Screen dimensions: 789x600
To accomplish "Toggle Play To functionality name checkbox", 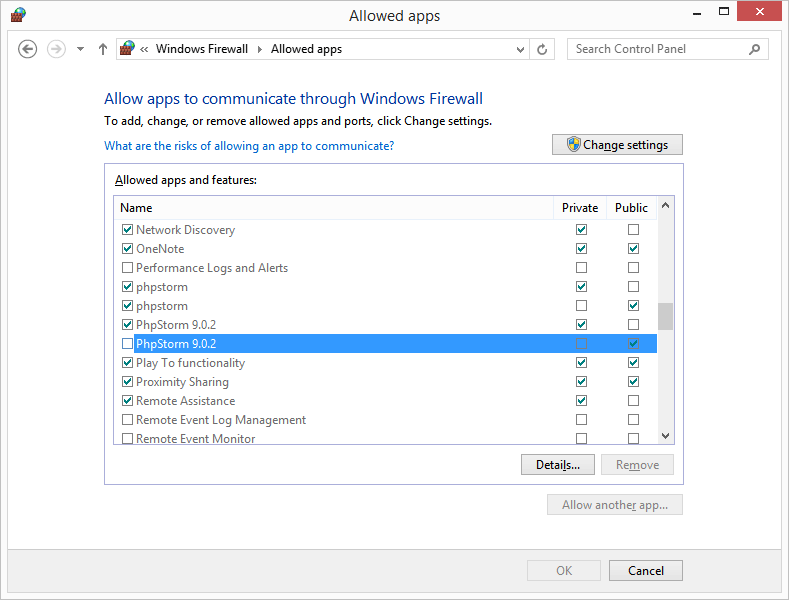I will pos(127,362).
